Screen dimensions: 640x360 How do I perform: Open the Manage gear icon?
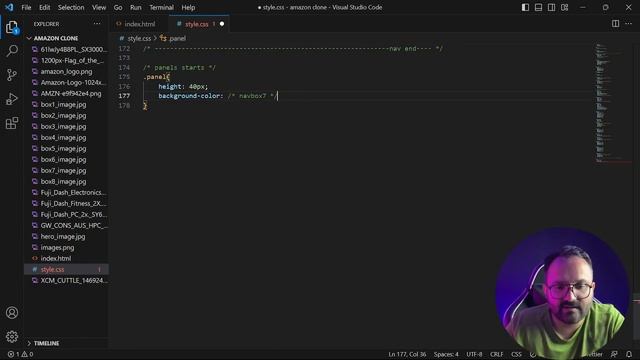[12, 336]
